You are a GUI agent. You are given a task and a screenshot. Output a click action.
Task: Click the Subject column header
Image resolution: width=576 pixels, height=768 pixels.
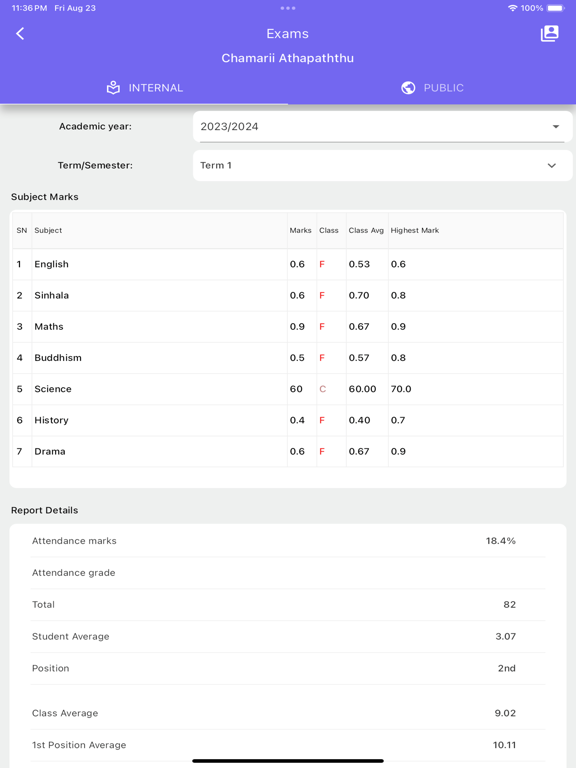click(x=48, y=230)
